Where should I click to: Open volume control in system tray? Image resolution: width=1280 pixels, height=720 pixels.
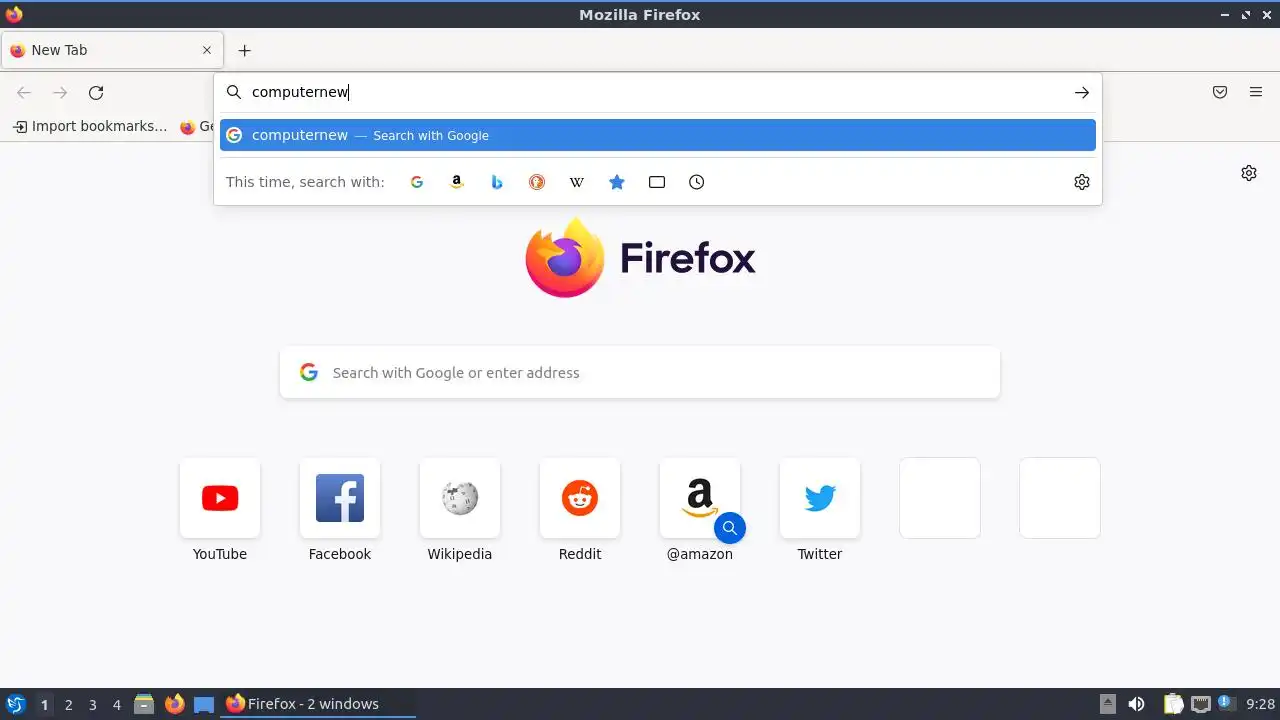tap(1136, 704)
